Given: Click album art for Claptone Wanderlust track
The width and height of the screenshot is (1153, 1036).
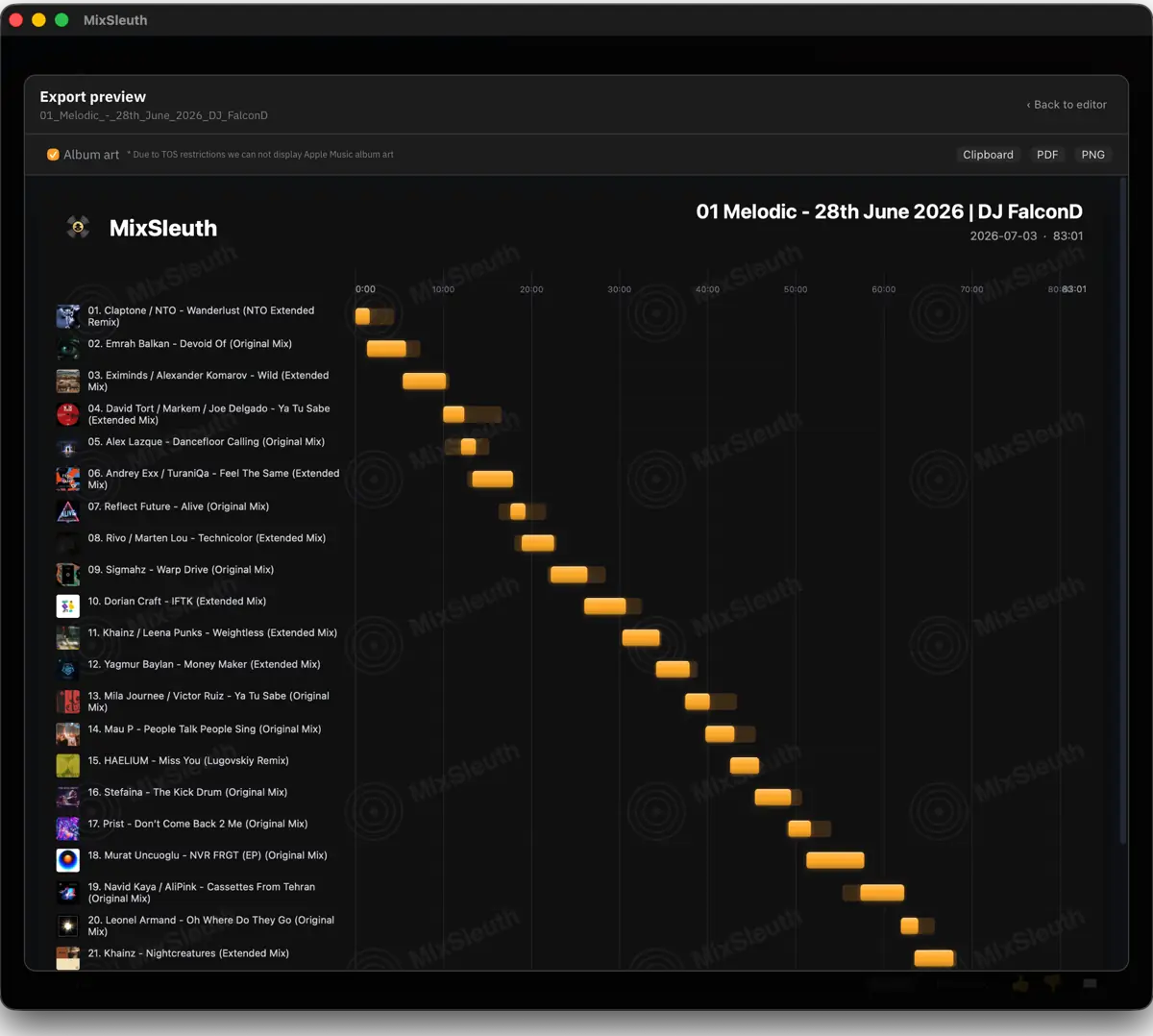Looking at the screenshot, I should pos(67,316).
